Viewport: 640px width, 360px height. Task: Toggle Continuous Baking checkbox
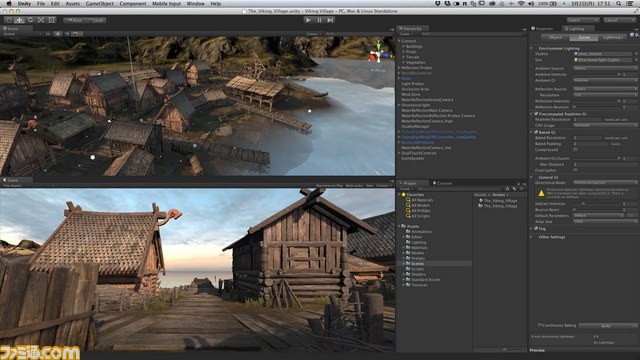point(540,325)
